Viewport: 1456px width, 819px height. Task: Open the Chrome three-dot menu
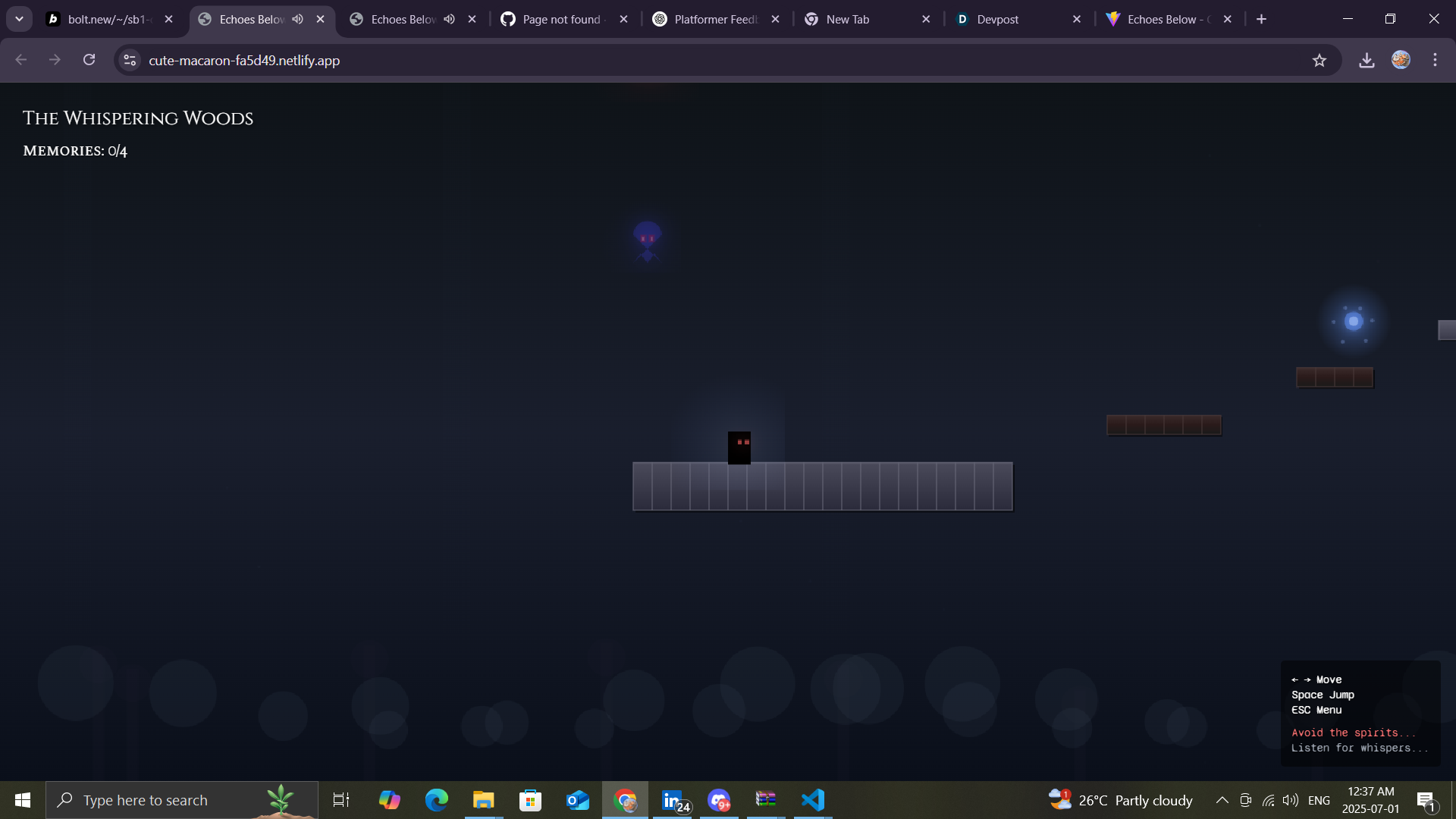(1435, 60)
